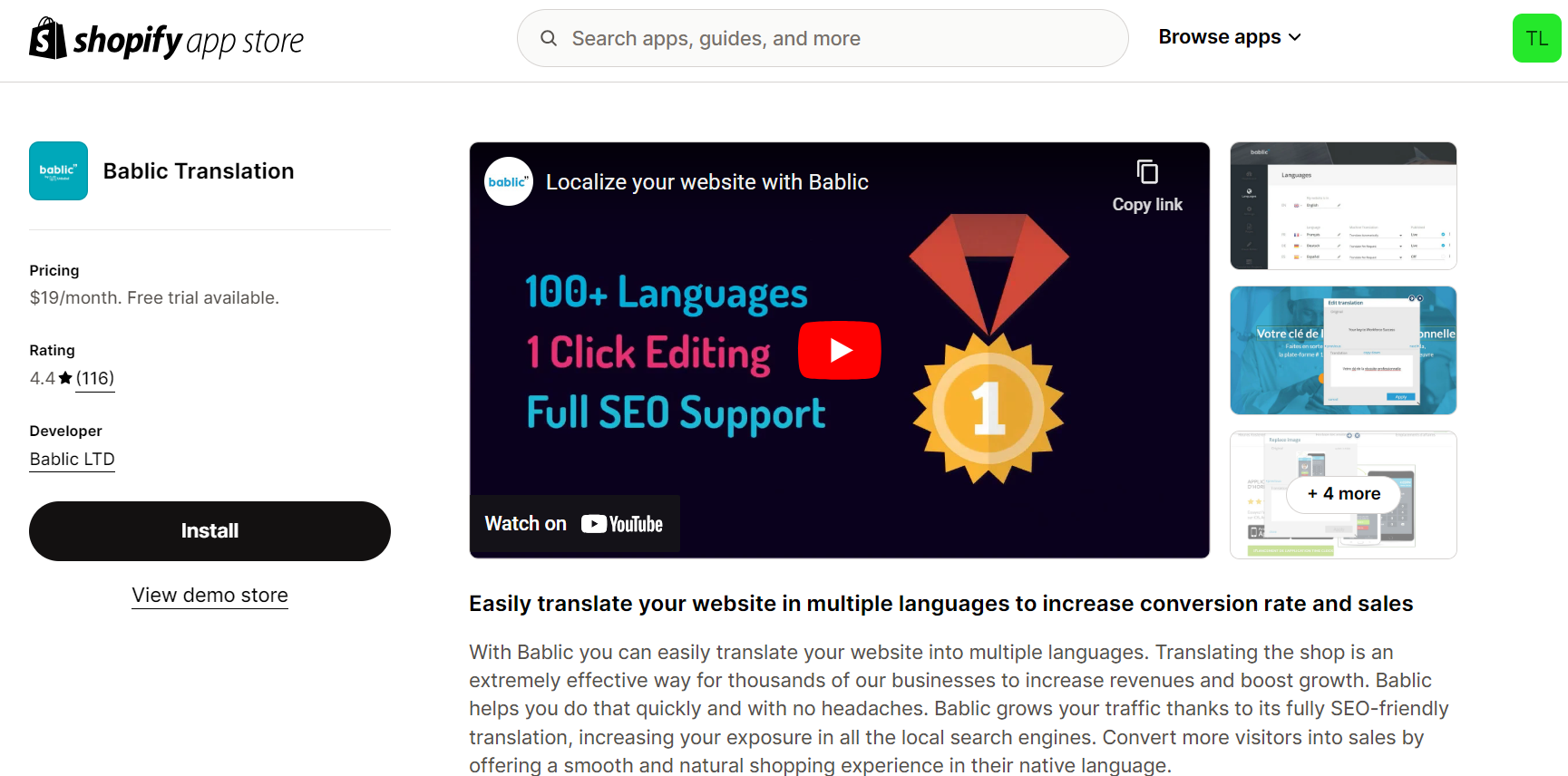Click Watch on YouTube button
This screenshot has height=776, width=1568.
(574, 524)
